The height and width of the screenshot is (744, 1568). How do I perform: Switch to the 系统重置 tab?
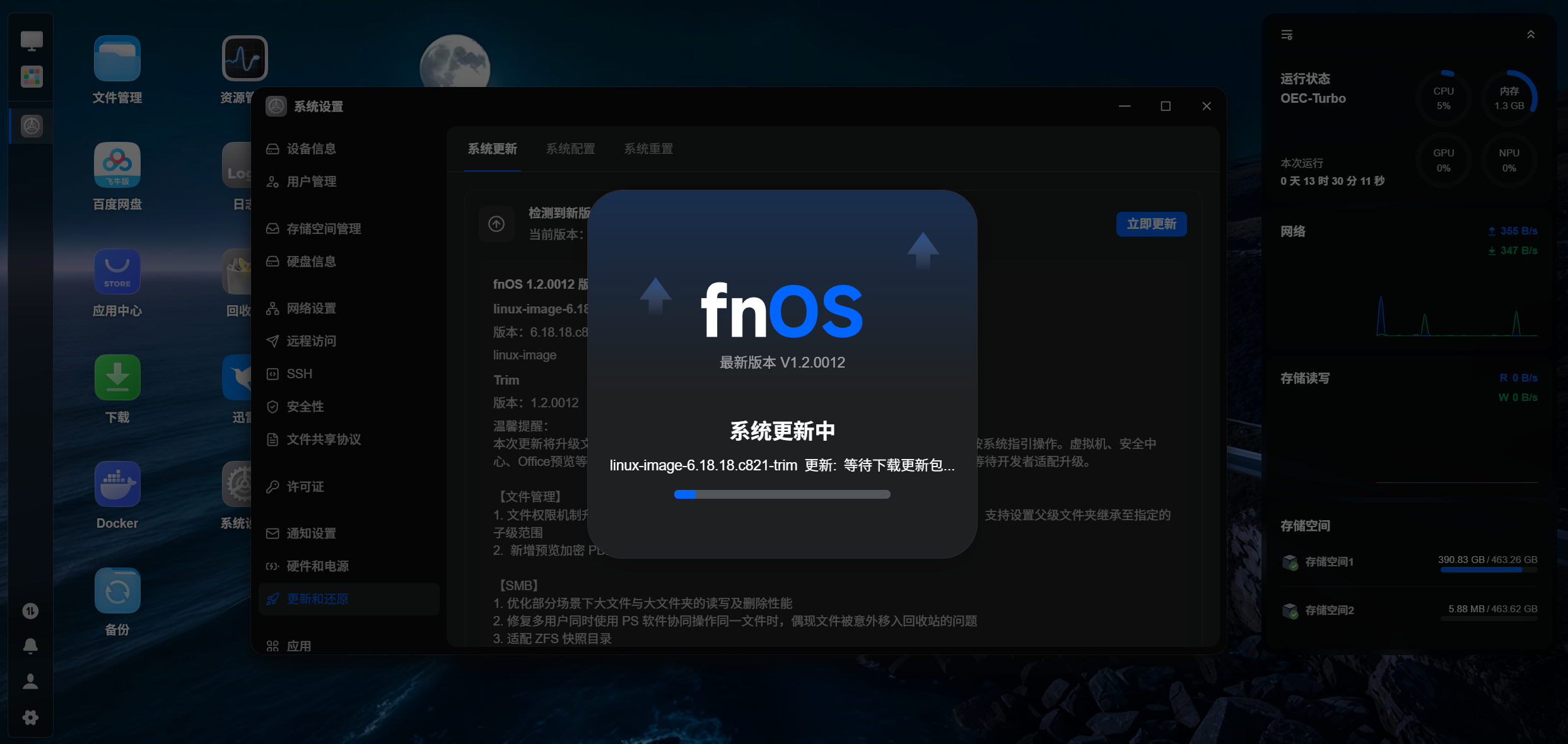pyautogui.click(x=648, y=149)
